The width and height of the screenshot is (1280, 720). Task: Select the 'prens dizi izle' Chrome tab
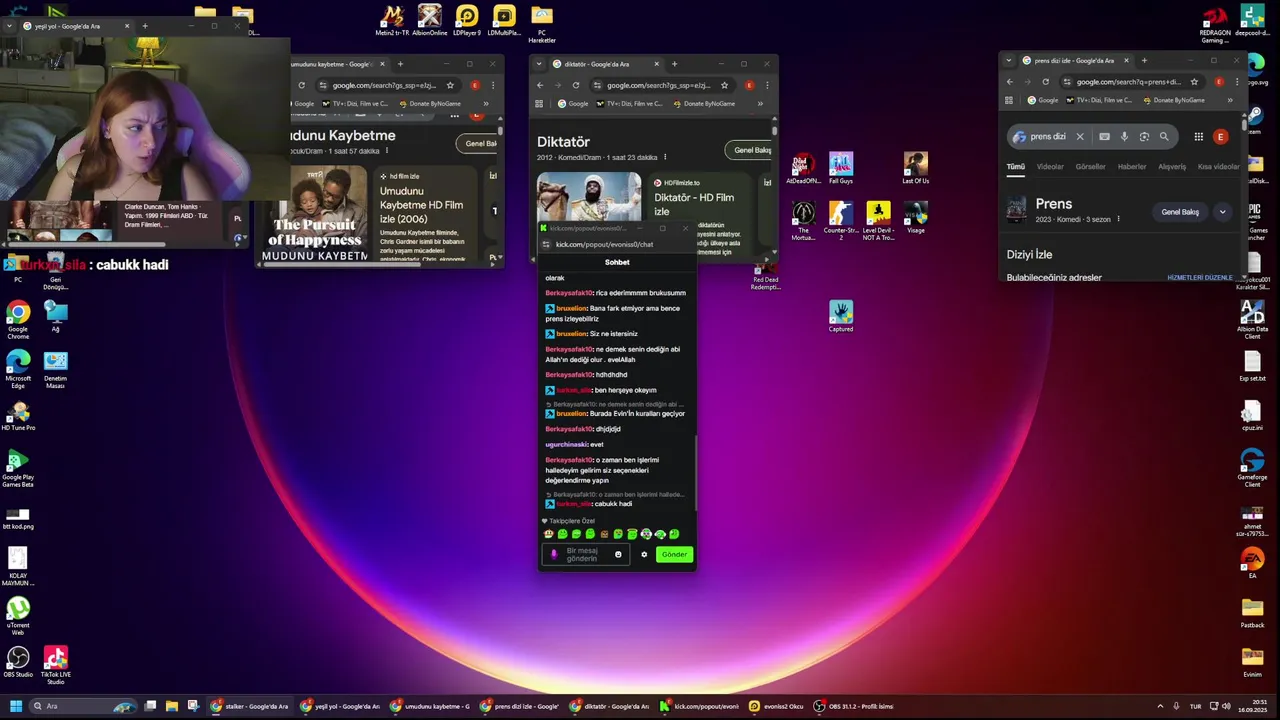coord(1075,60)
